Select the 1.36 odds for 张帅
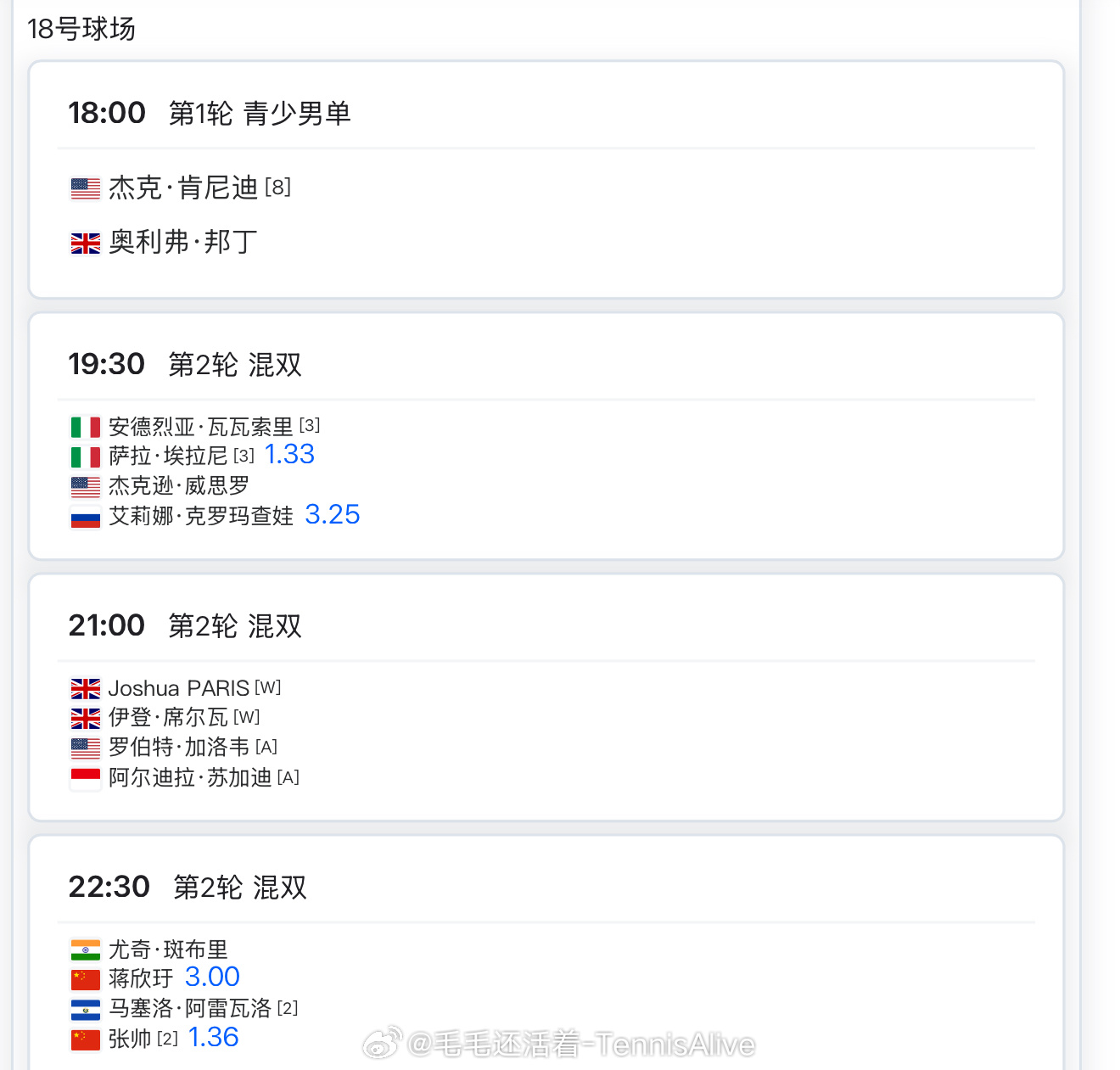 (x=213, y=1038)
